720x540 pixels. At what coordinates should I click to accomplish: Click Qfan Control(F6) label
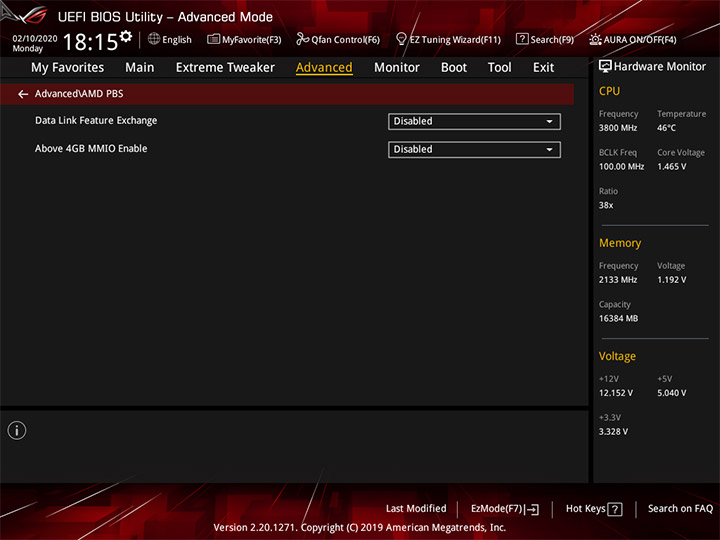345,40
